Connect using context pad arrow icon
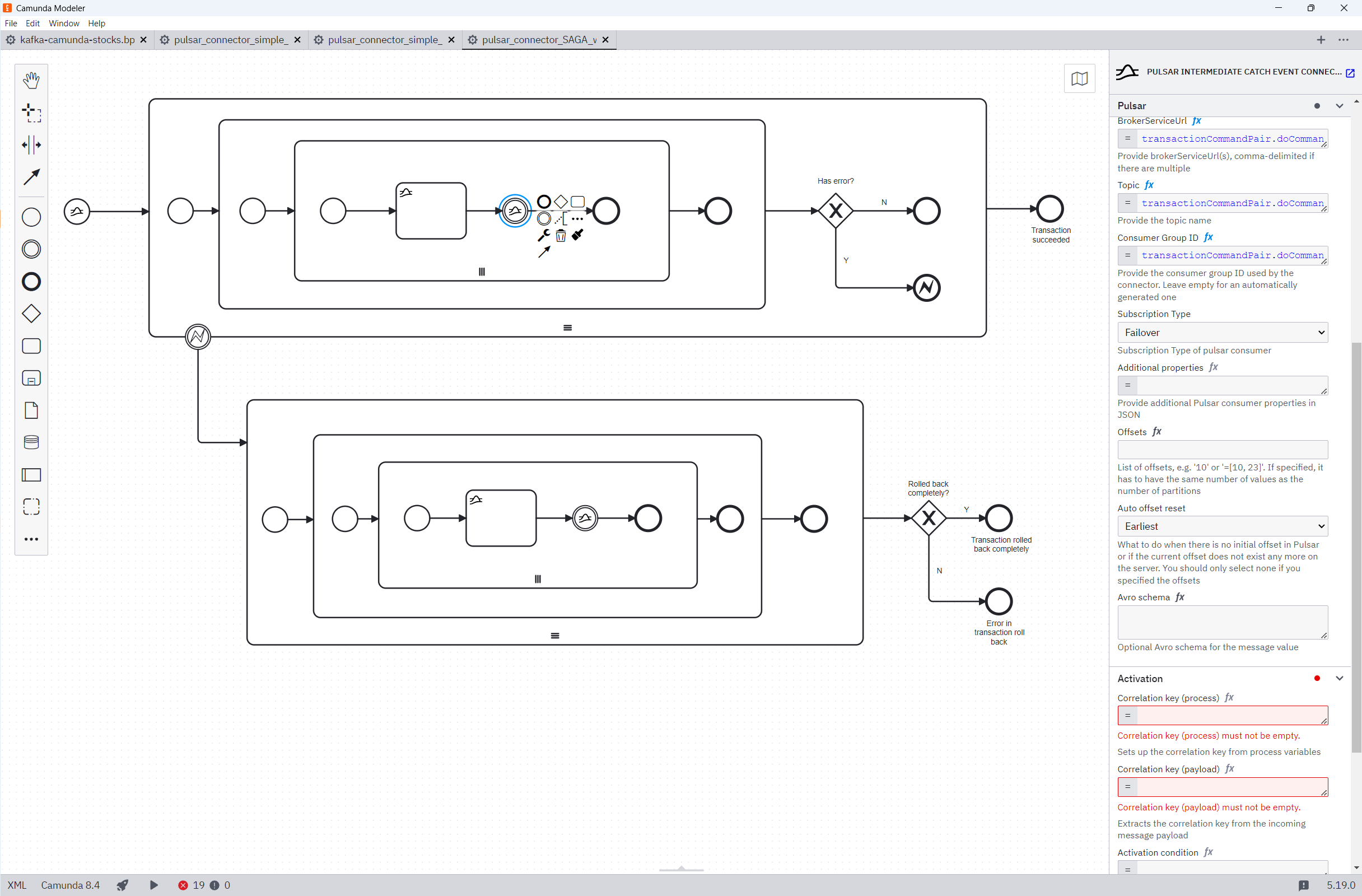Image resolution: width=1362 pixels, height=896 pixels. click(544, 252)
